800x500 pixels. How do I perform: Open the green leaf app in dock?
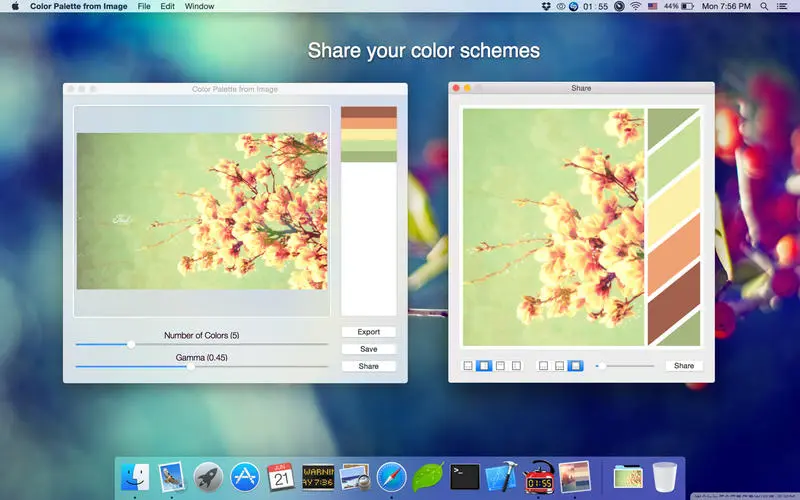coord(428,477)
